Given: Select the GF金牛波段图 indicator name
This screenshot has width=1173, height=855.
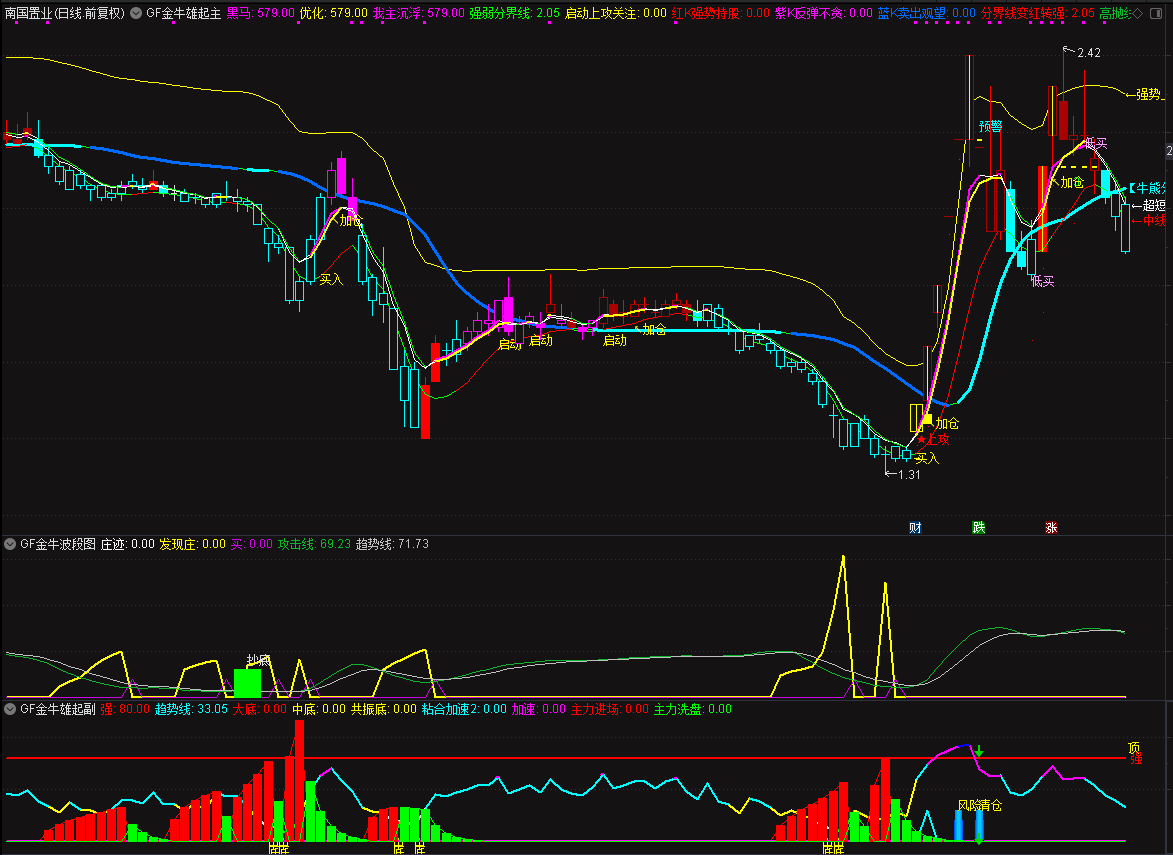Looking at the screenshot, I should tap(58, 544).
